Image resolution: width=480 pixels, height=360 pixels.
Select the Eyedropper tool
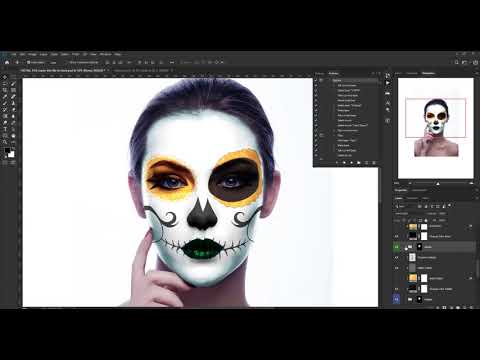[5, 97]
